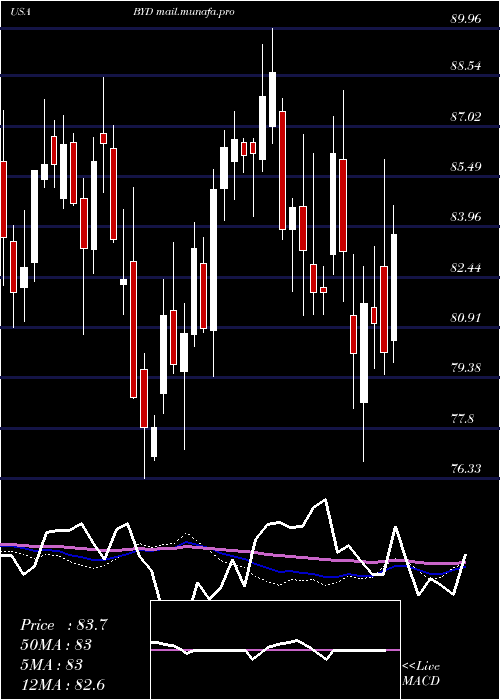
Task: Select the 83.96 price axis label
Action: pos(466,217)
